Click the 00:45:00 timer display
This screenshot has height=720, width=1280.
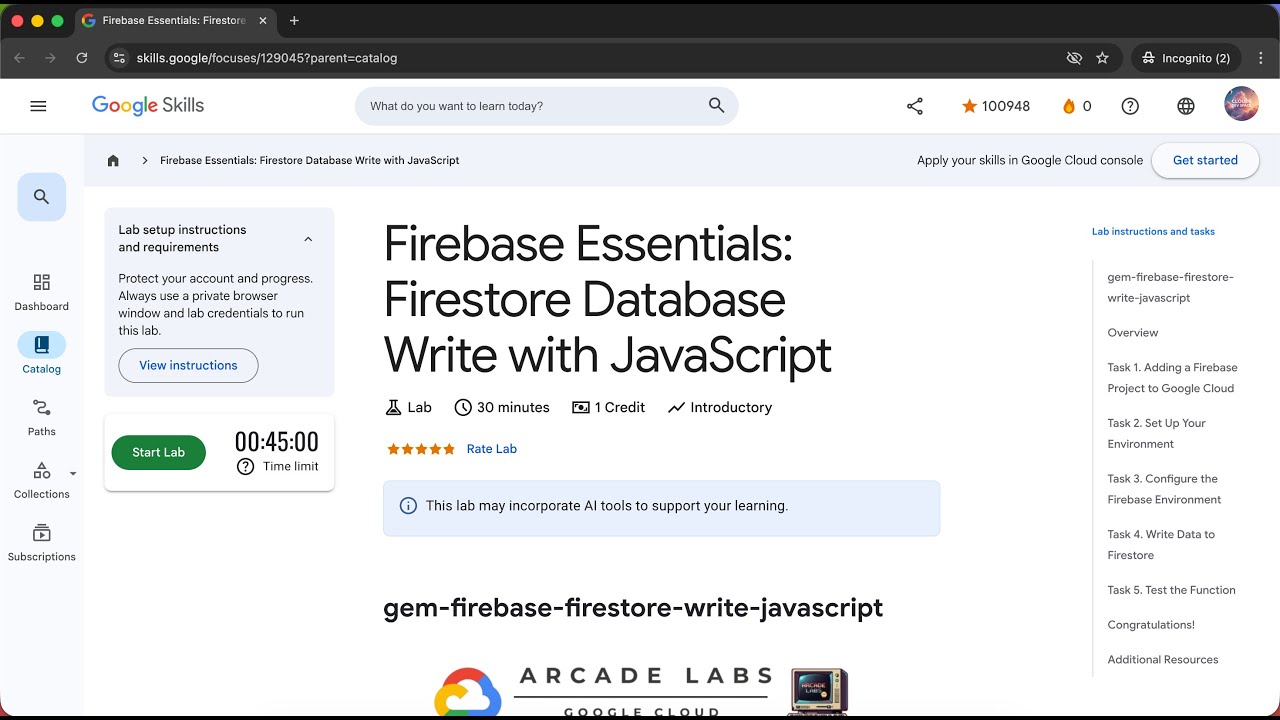click(277, 442)
